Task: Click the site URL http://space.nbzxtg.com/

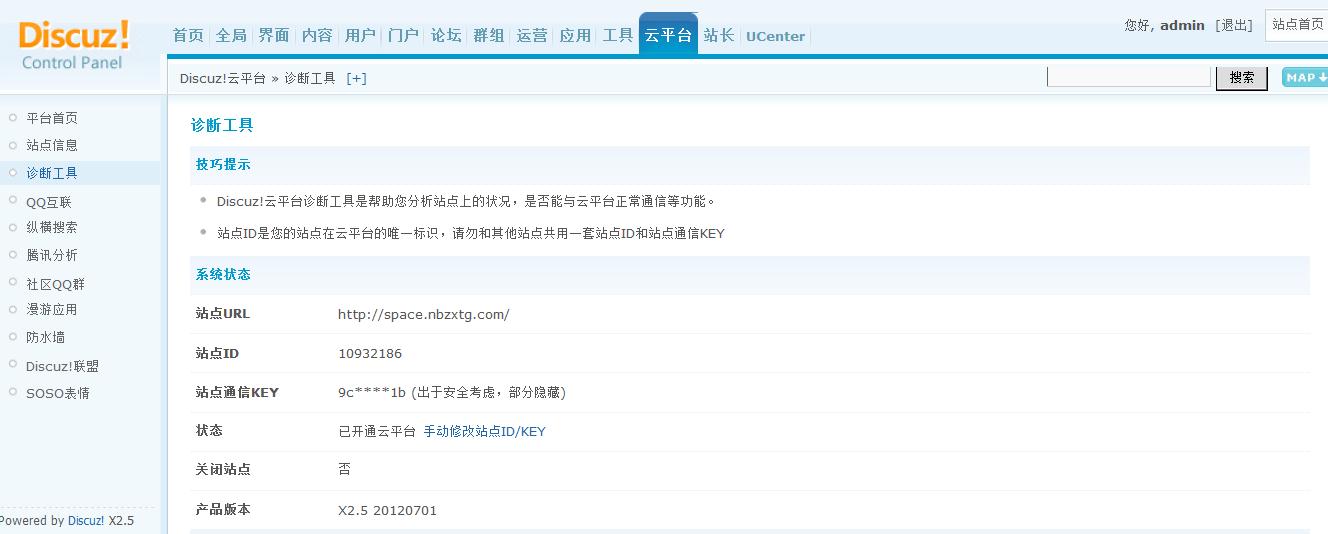Action: point(424,314)
